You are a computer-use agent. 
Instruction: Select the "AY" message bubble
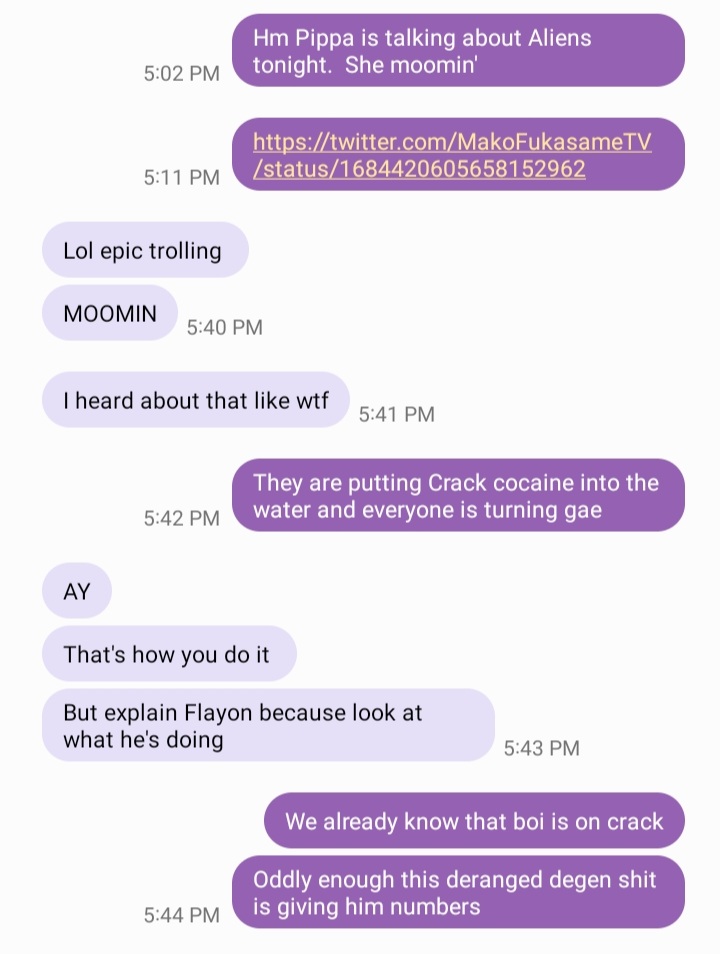[77, 591]
